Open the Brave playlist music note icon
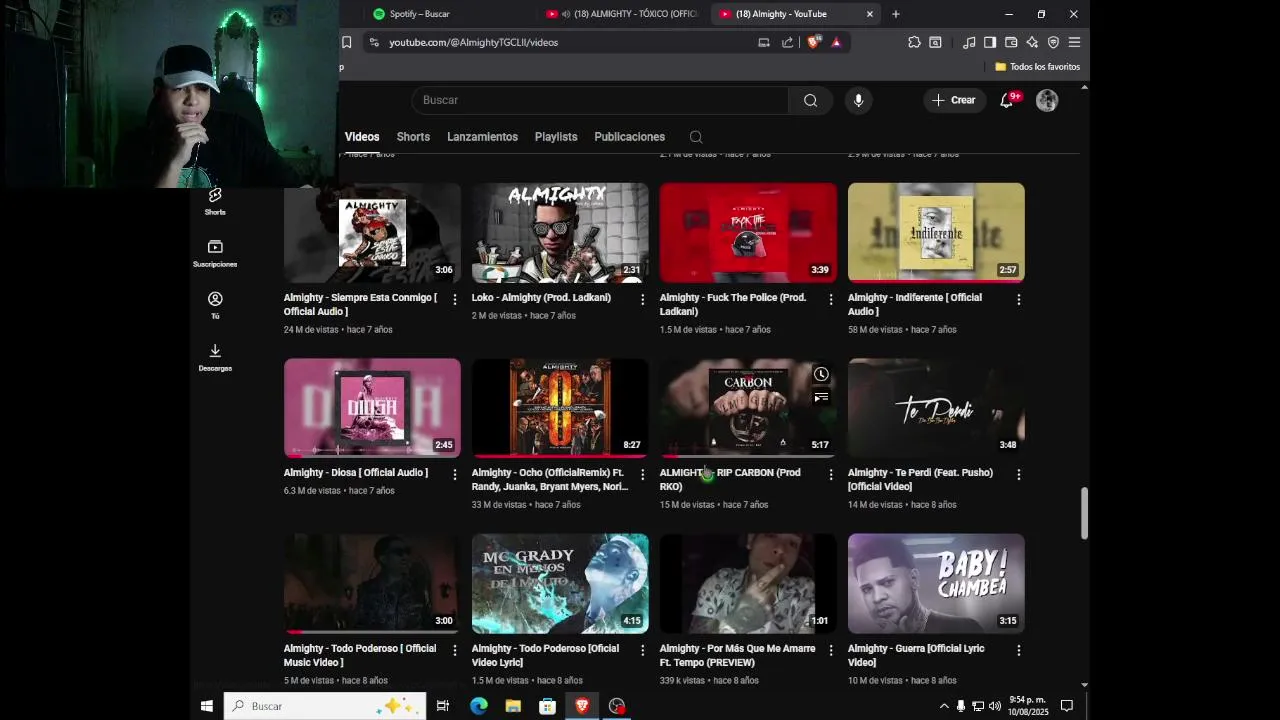The height and width of the screenshot is (720, 1280). [969, 42]
